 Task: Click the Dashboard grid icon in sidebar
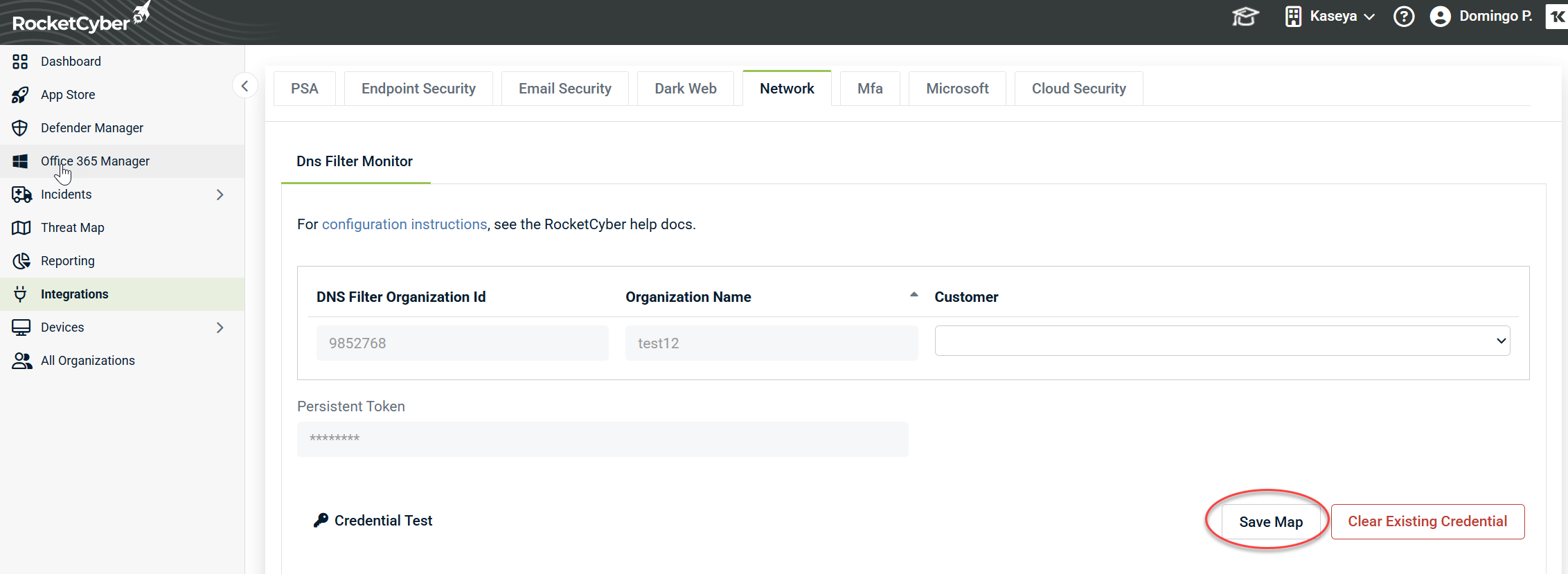click(x=20, y=62)
